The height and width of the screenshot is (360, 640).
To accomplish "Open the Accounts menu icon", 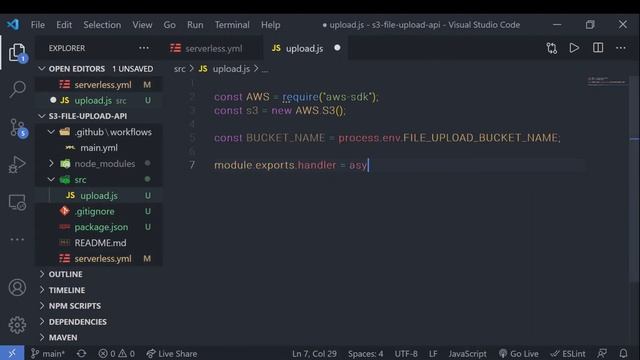I will coord(17,288).
